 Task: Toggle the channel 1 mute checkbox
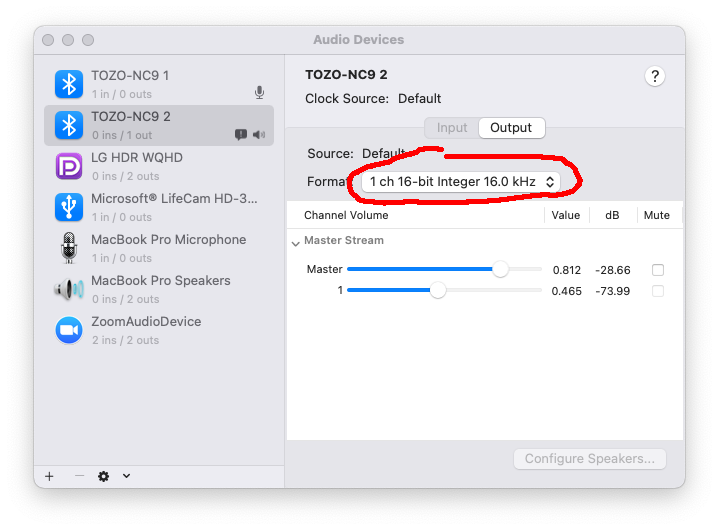click(657, 291)
